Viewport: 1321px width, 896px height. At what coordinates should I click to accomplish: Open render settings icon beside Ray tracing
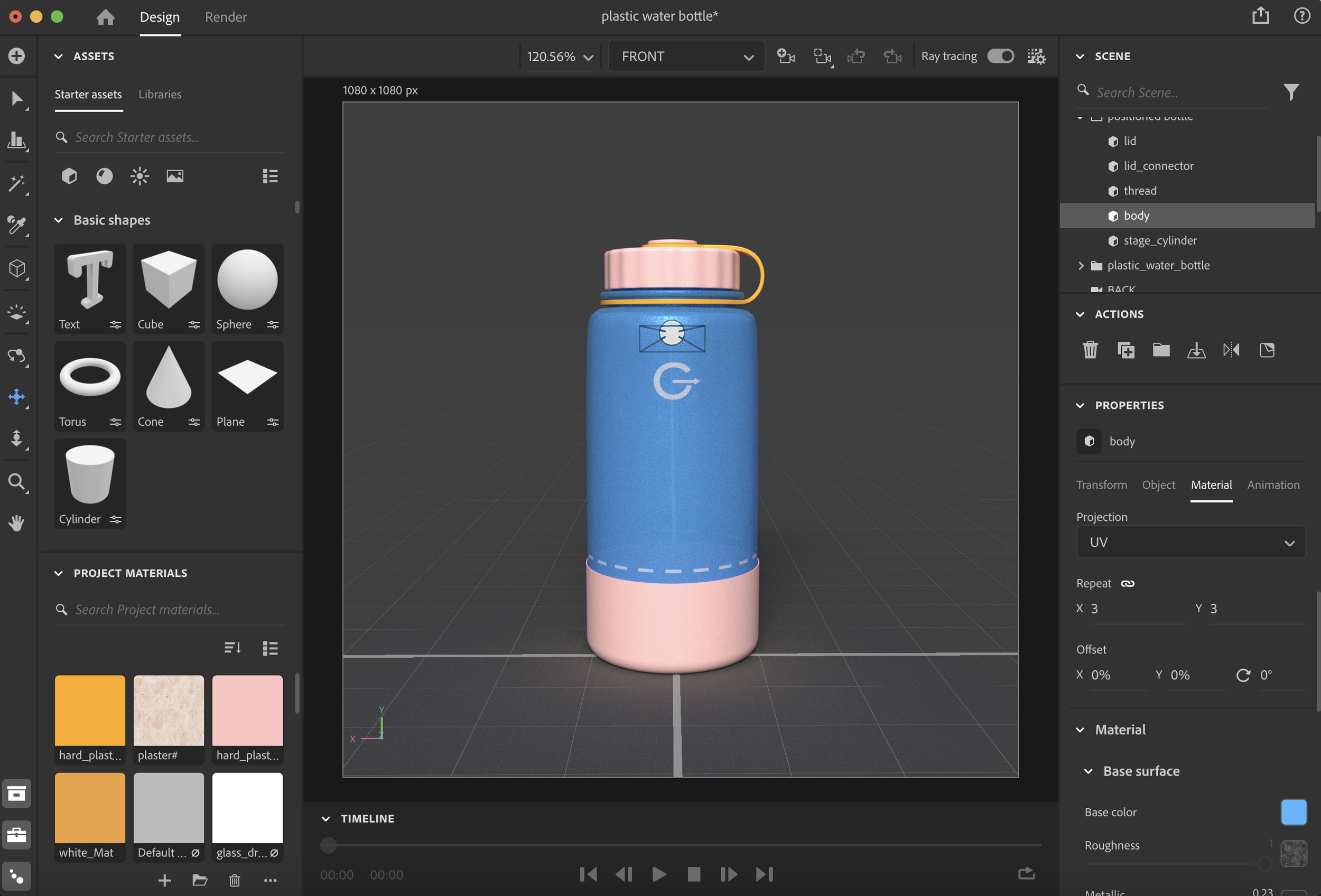coord(1036,56)
